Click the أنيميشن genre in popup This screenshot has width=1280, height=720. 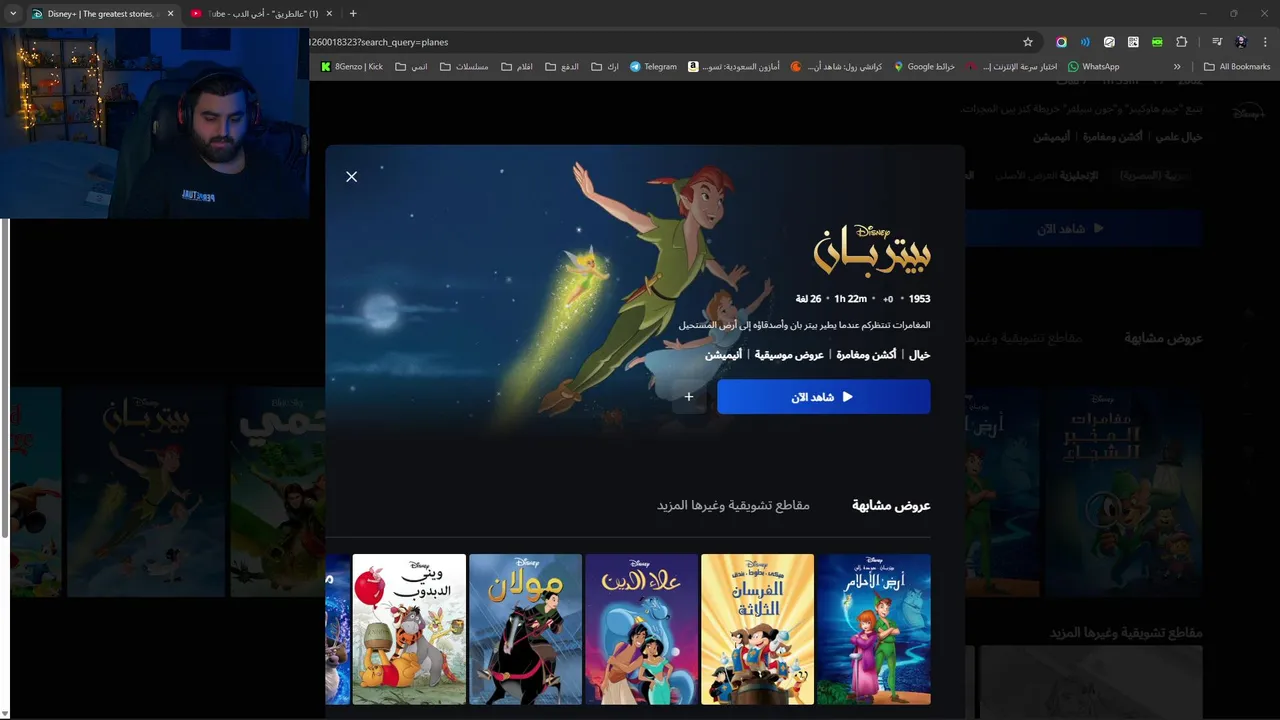click(x=724, y=355)
